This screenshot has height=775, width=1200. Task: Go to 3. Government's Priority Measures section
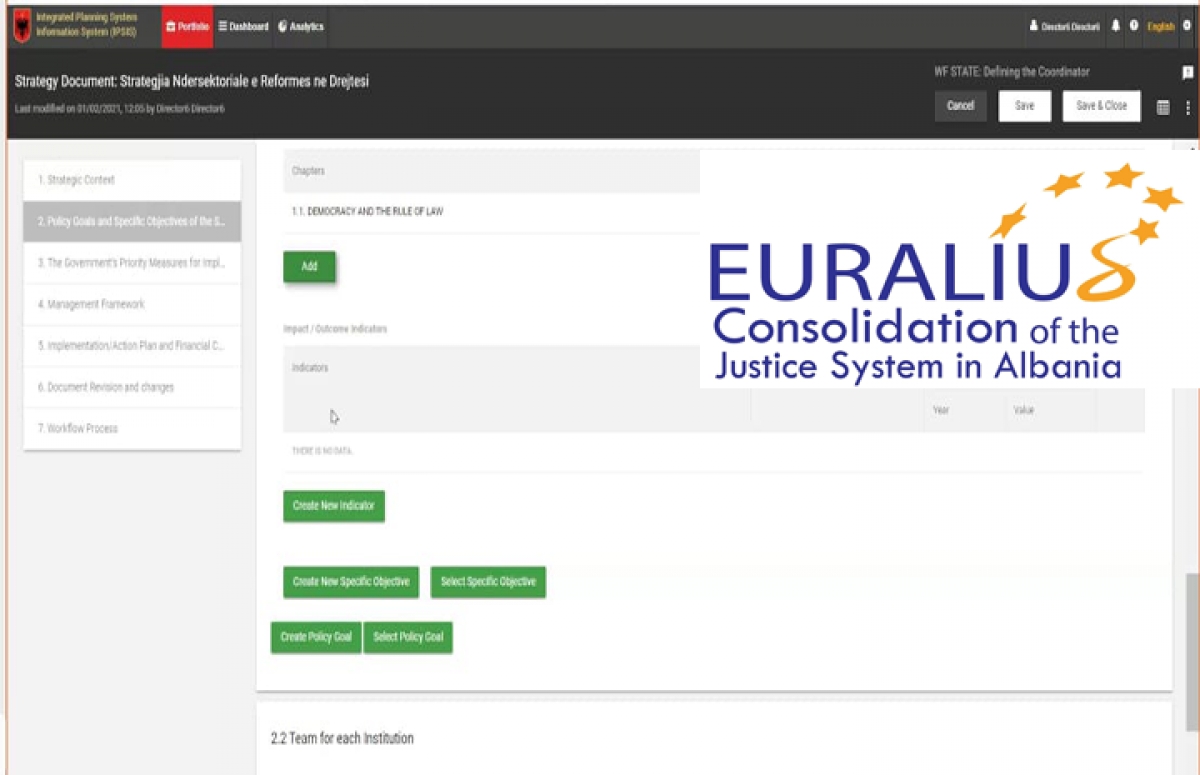132,263
